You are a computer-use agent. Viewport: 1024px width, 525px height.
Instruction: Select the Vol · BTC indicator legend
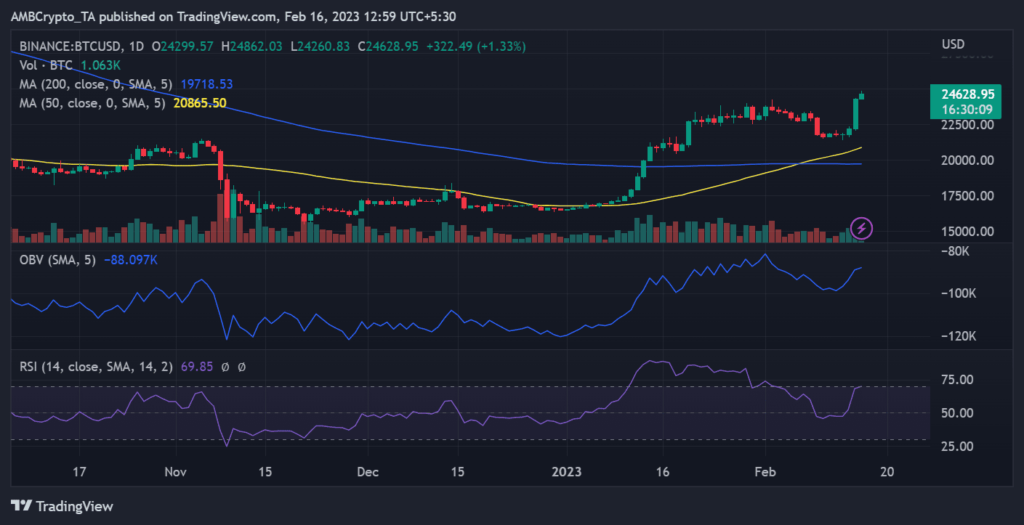click(x=46, y=66)
